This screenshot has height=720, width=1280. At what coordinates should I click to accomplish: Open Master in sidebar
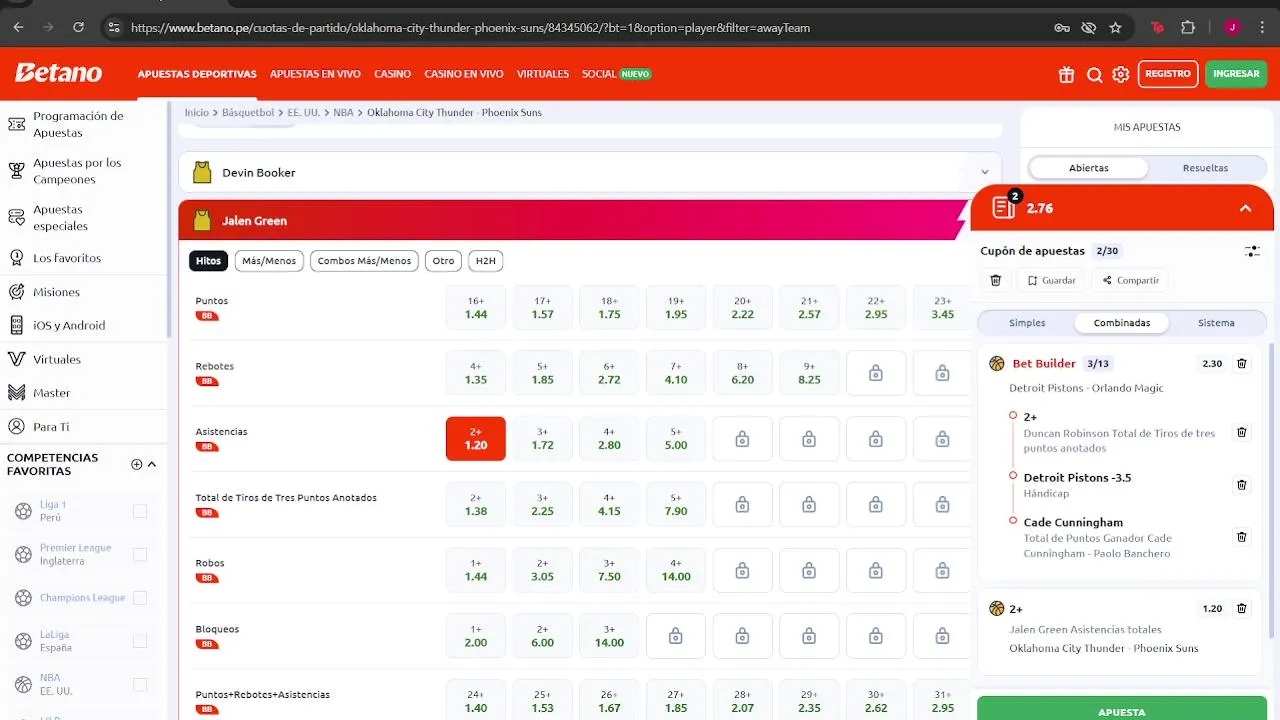51,393
